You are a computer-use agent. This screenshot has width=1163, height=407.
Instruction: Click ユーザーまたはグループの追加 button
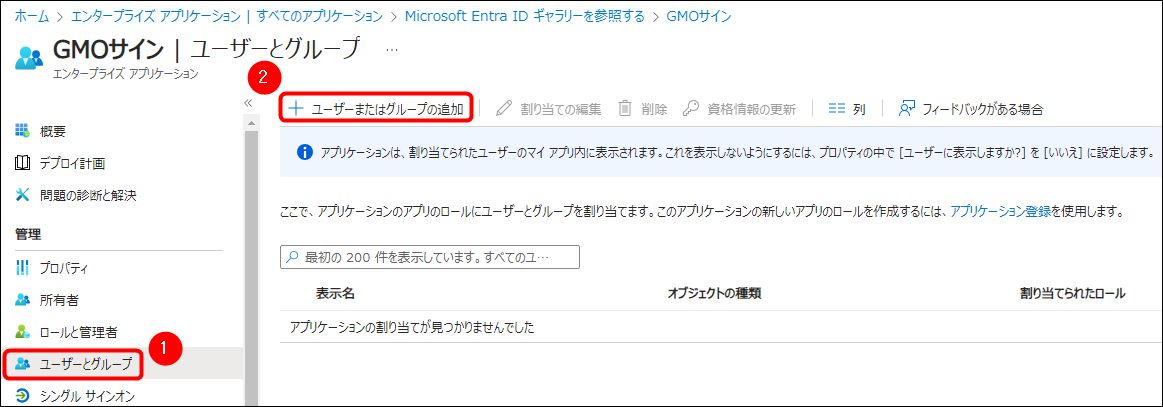tap(377, 108)
